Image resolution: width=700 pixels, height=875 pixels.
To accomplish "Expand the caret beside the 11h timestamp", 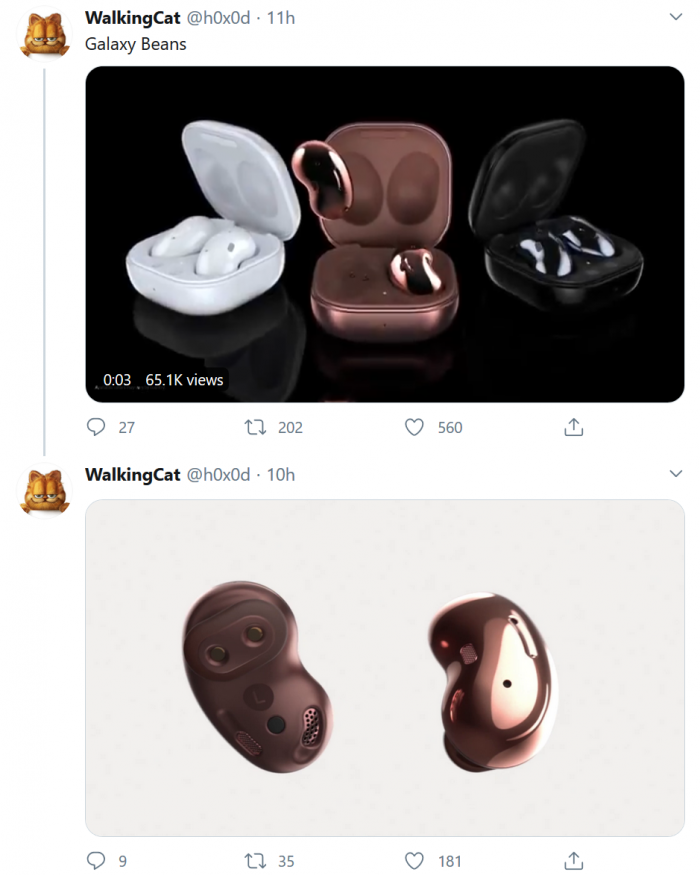I will coord(674,17).
